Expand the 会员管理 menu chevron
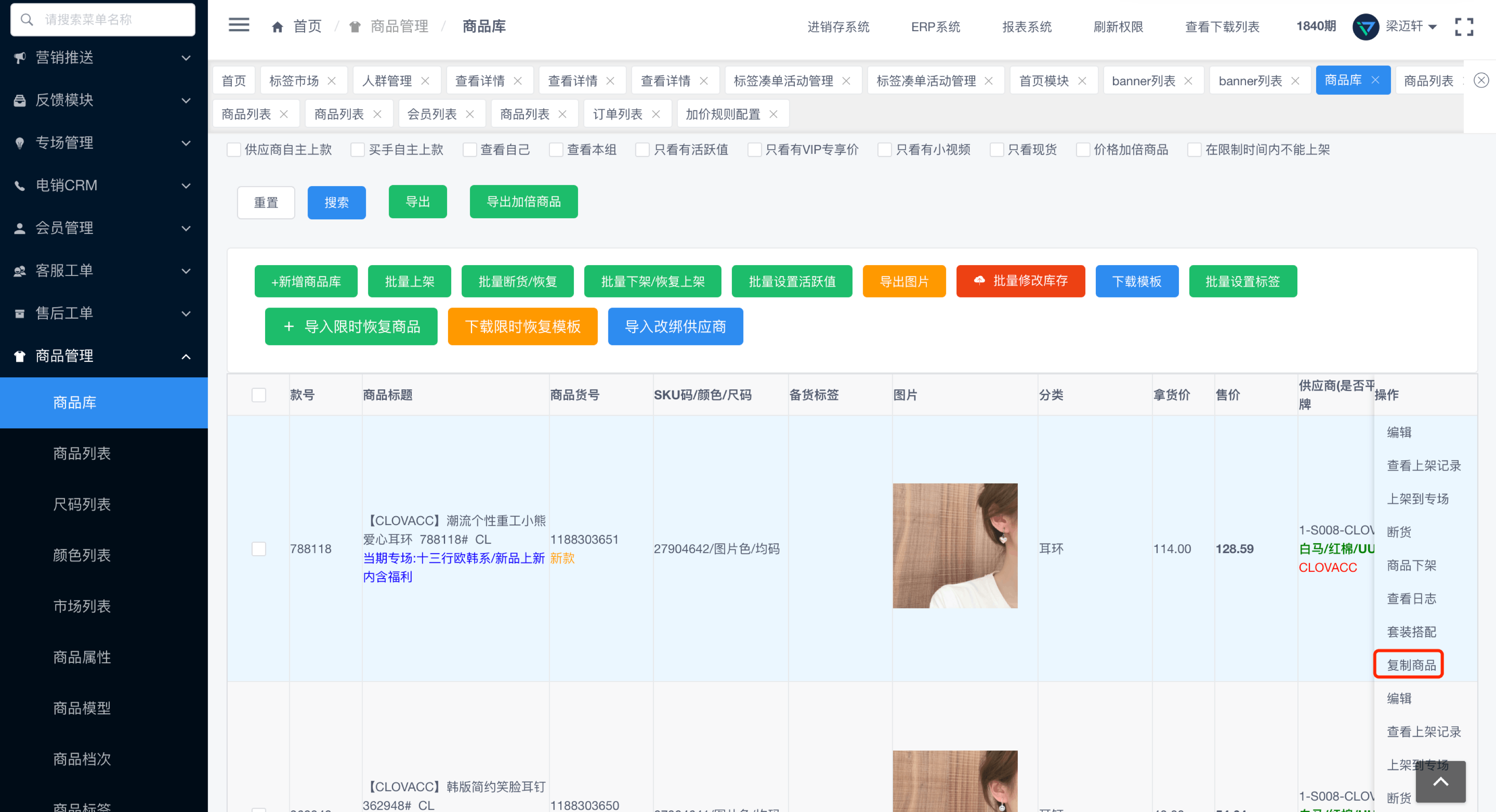The height and width of the screenshot is (812, 1496). [186, 228]
